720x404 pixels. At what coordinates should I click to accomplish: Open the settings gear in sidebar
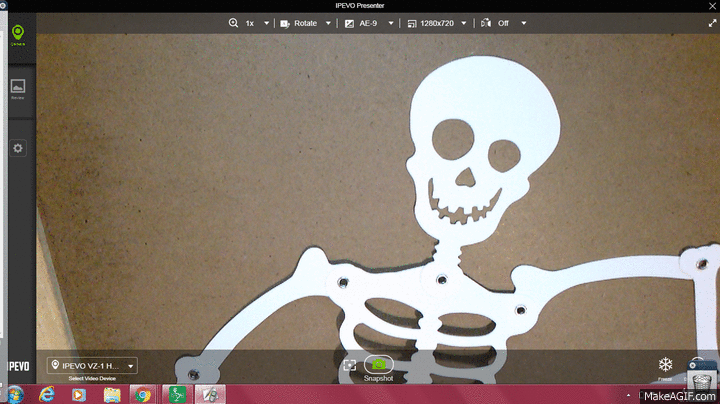pos(17,148)
